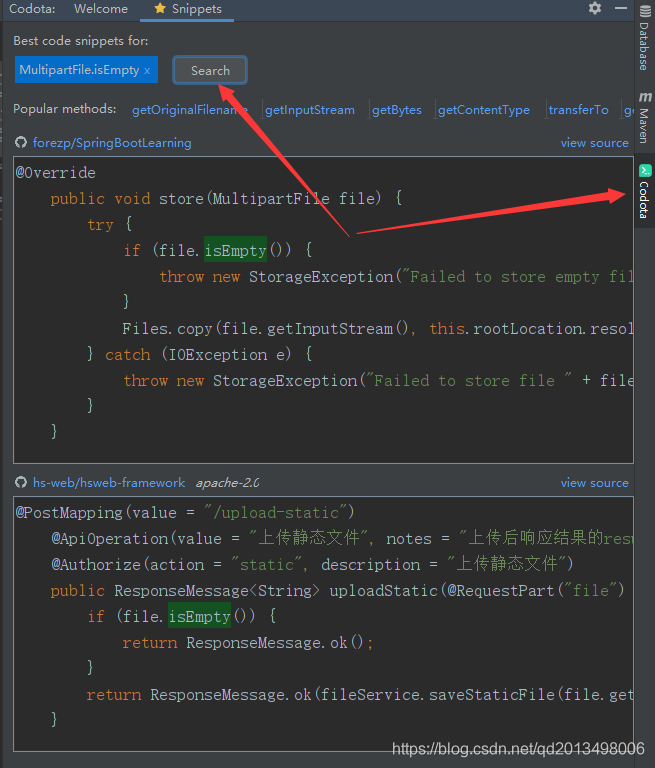Click 'public void store' method signature
This screenshot has width=655, height=768.
coord(227,198)
